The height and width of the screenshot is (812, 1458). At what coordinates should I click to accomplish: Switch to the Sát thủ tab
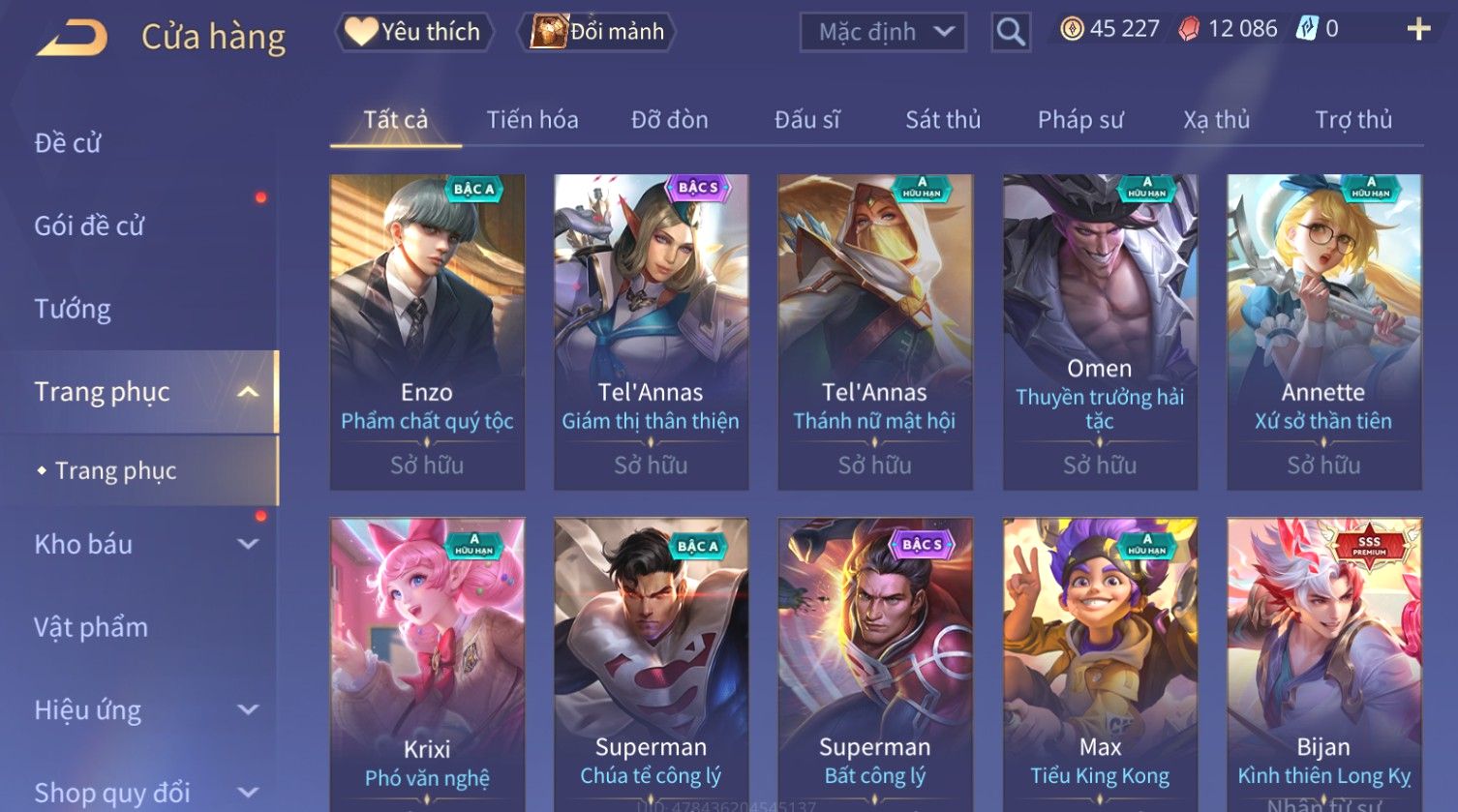(x=943, y=120)
